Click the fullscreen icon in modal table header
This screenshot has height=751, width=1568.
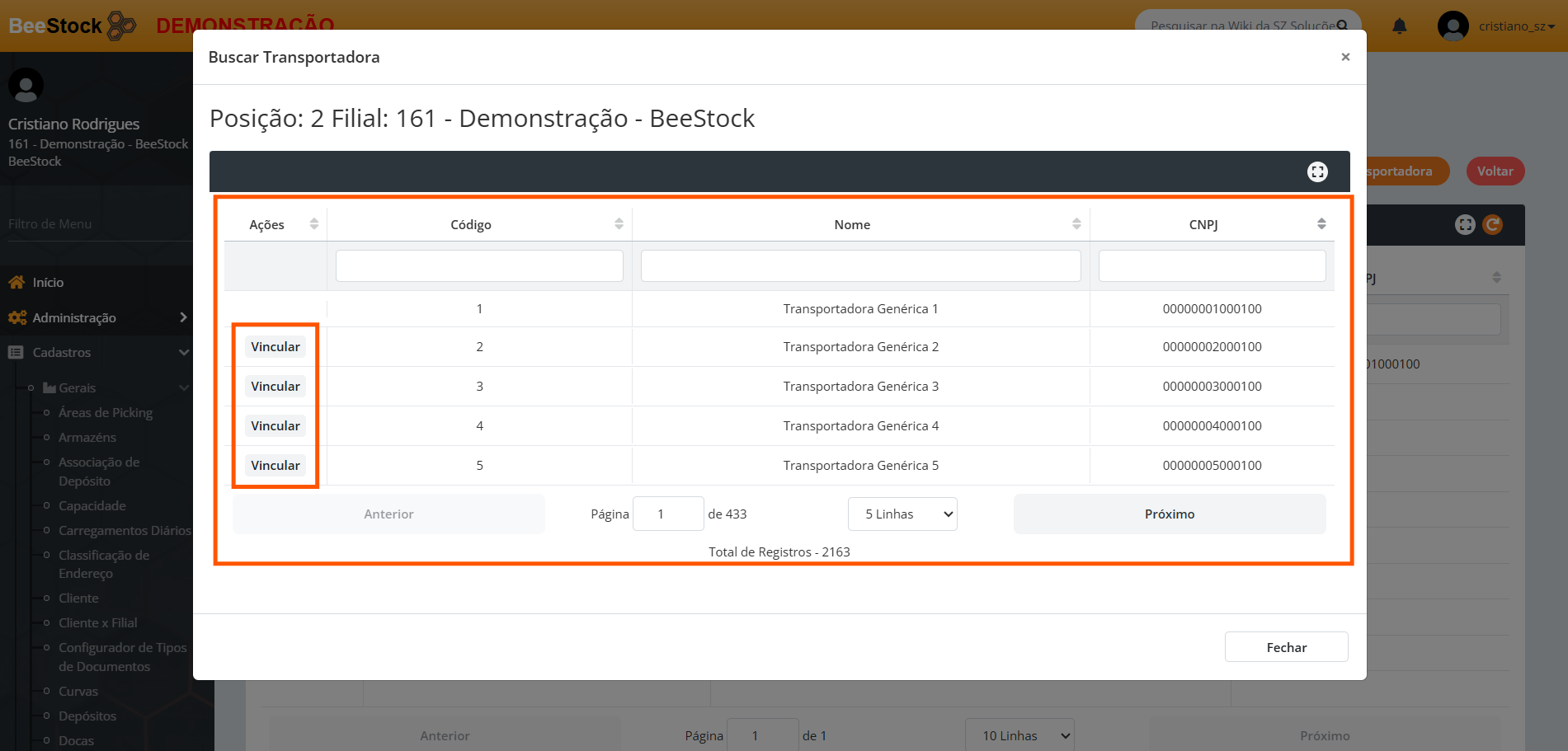(x=1317, y=171)
